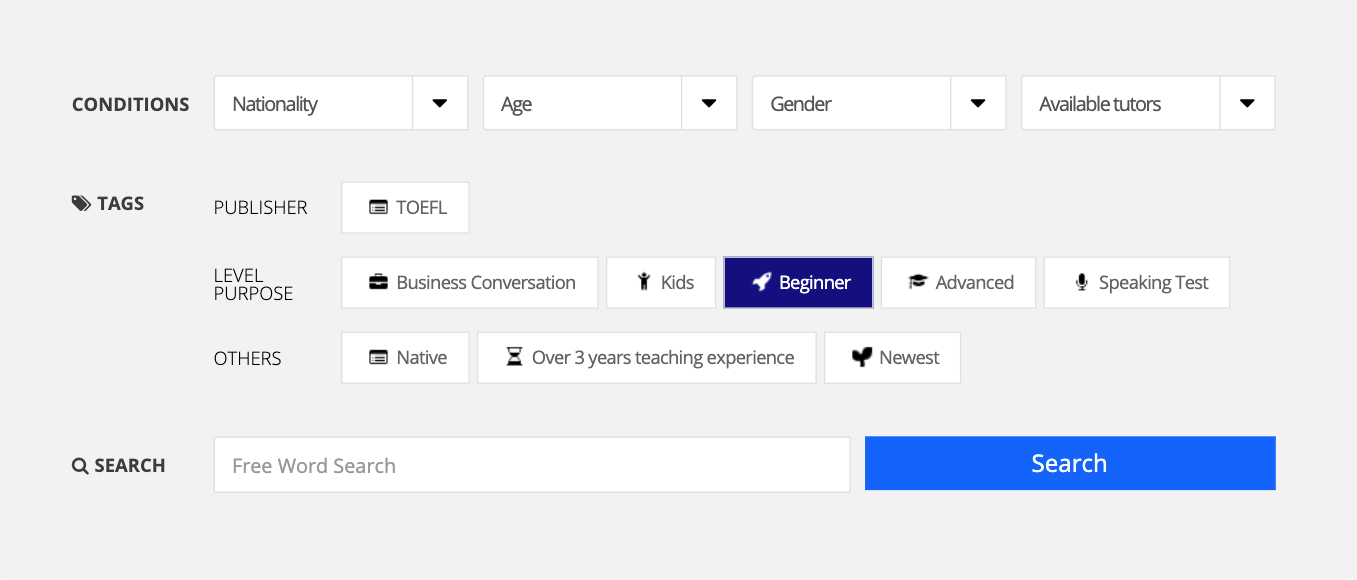Click the hourglass icon on teaching experience tag
The width and height of the screenshot is (1357, 580).
(514, 358)
